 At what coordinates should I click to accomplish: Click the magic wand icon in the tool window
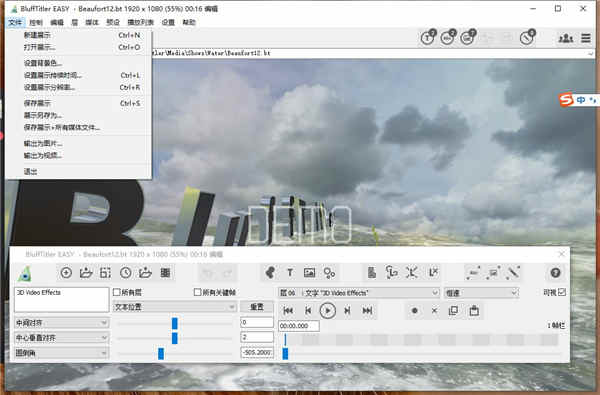[513, 273]
